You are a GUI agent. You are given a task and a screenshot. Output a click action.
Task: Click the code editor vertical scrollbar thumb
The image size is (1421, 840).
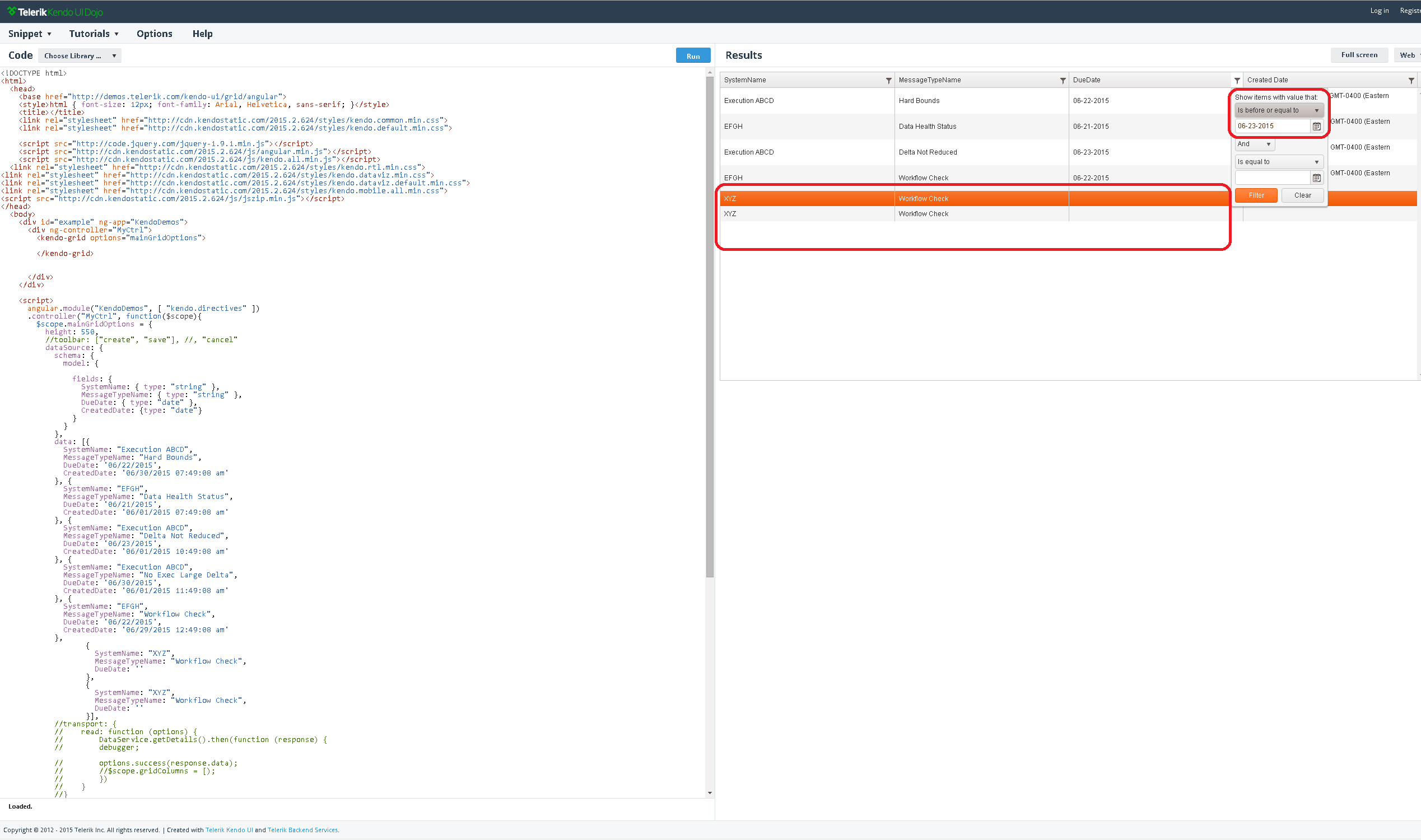(x=709, y=327)
